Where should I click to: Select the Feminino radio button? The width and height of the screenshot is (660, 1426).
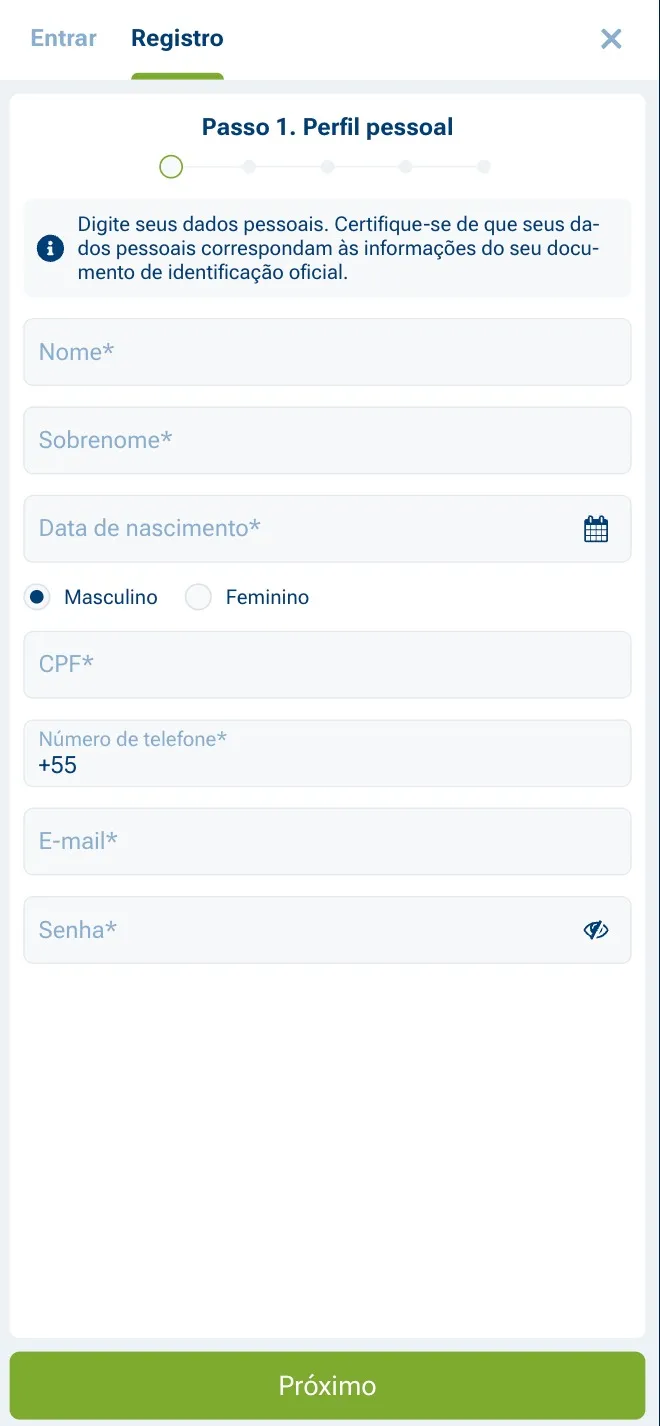click(199, 597)
